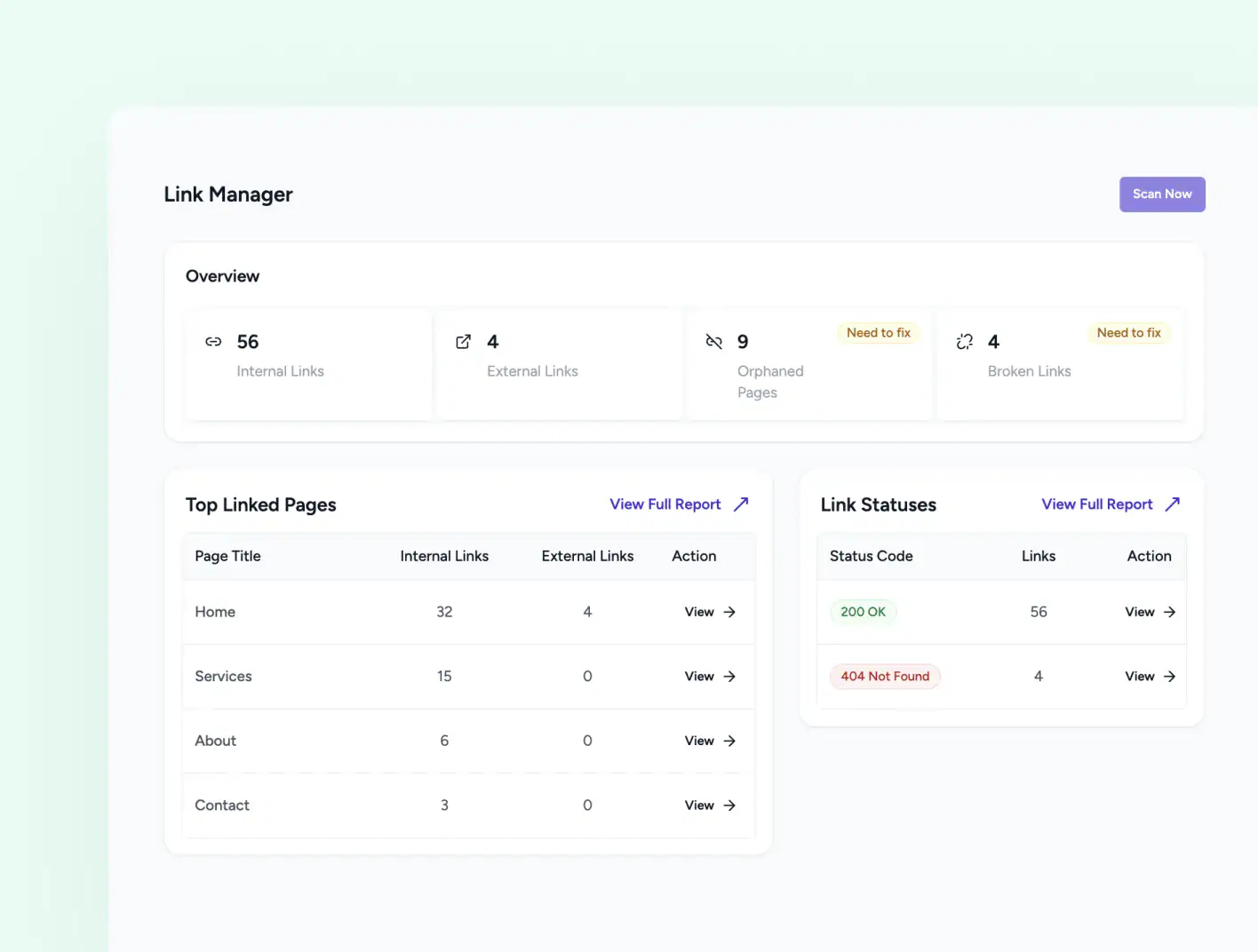Click Need to fix badge on Orphaned Pages
The image size is (1258, 952).
pos(879,333)
